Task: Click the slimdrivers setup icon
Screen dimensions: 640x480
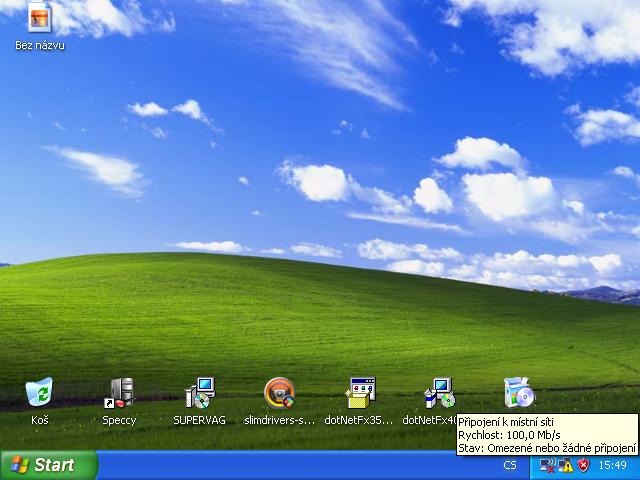Action: pyautogui.click(x=279, y=393)
